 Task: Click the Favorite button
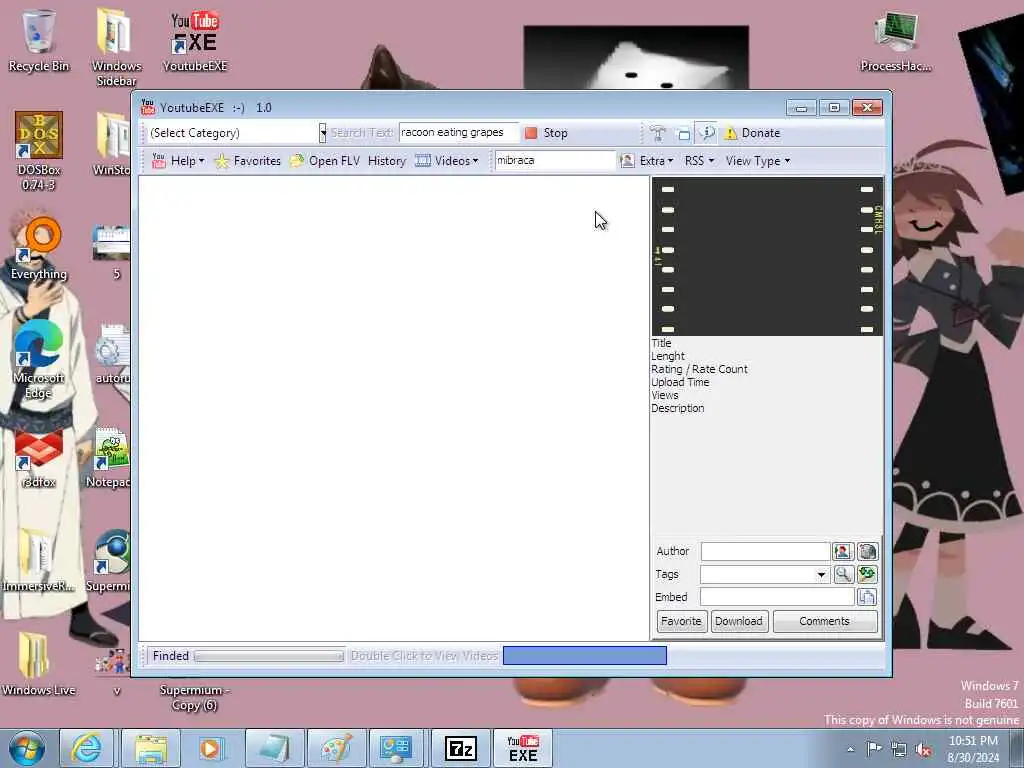point(681,621)
